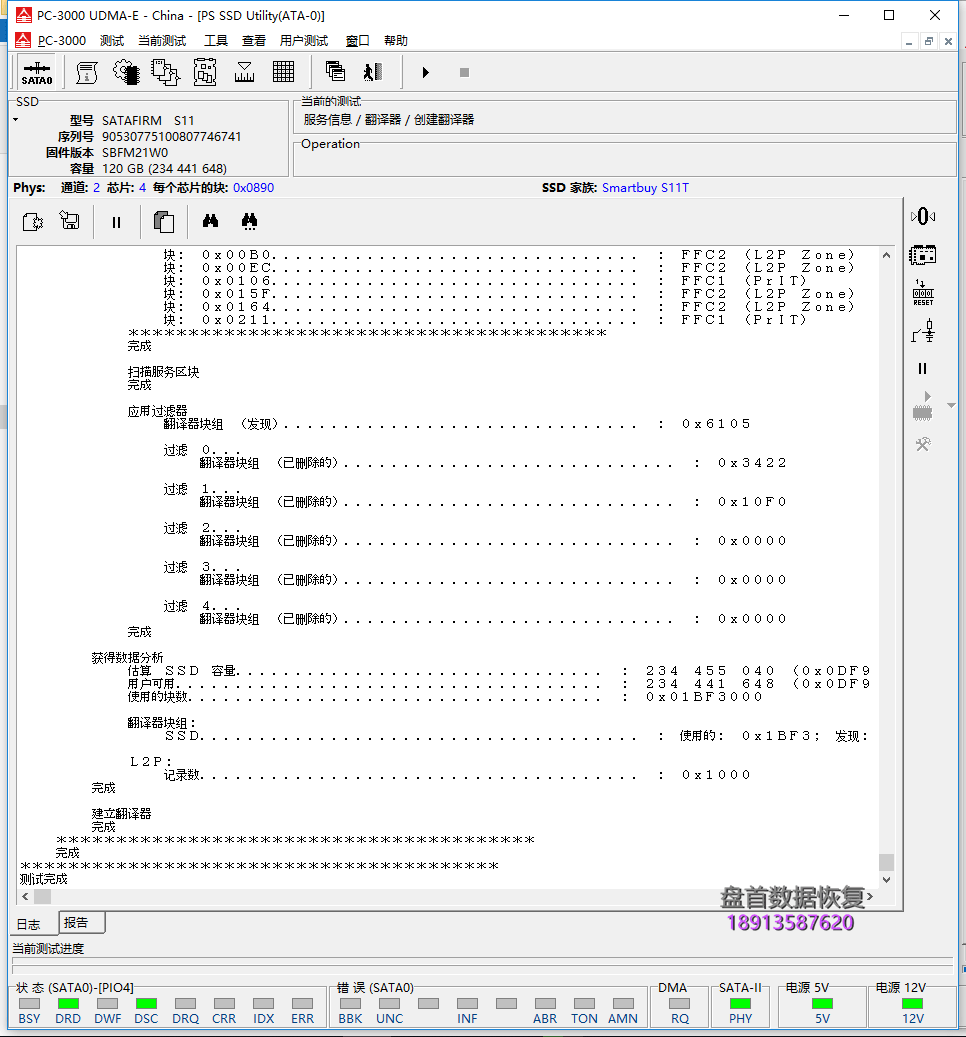Click the firmware version SBFM21W0 text

pos(135,153)
